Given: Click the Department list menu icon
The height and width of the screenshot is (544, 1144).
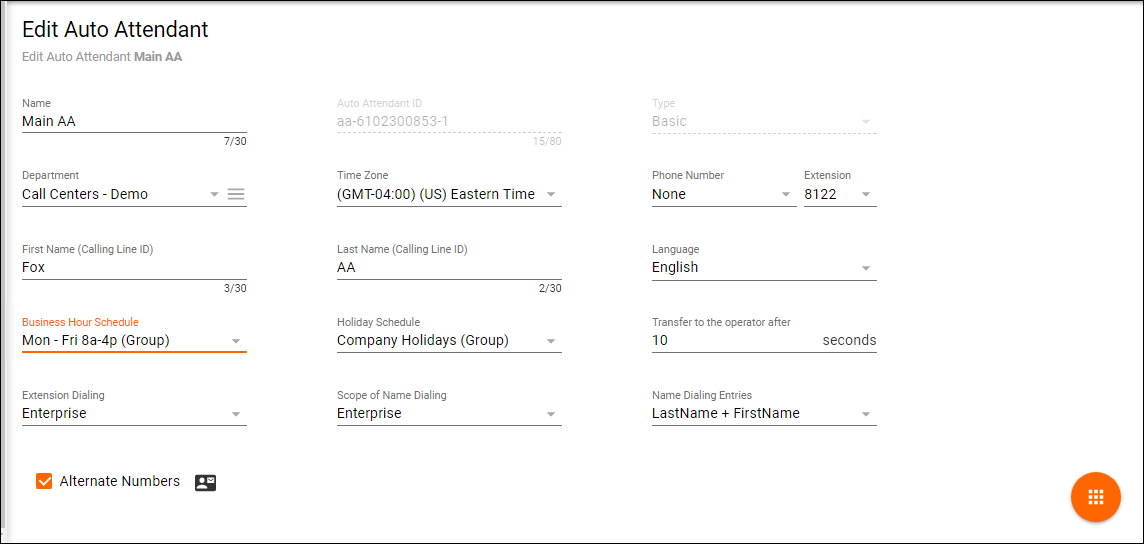Looking at the screenshot, I should 236,194.
